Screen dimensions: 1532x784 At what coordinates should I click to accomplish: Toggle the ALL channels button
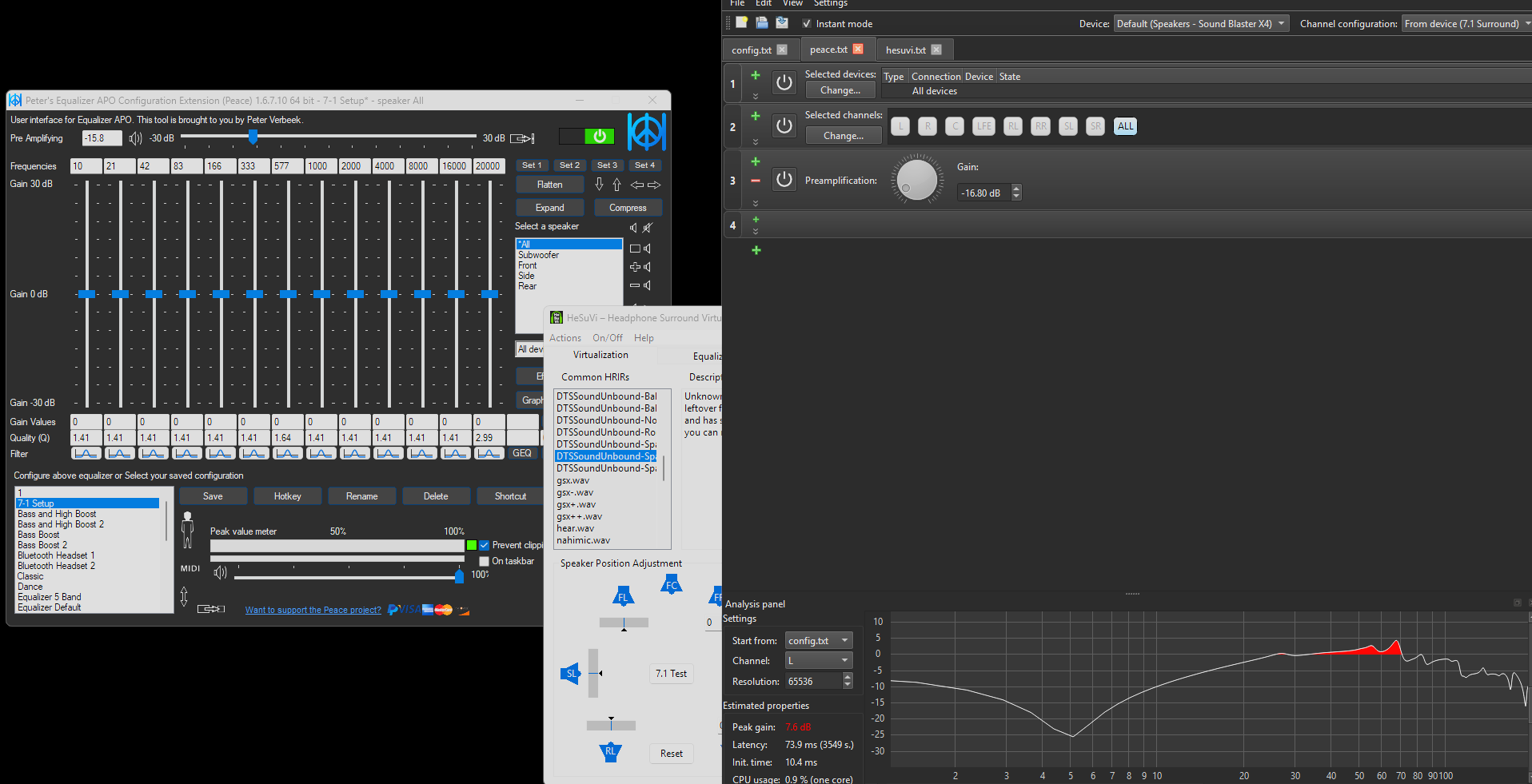pyautogui.click(x=1125, y=126)
